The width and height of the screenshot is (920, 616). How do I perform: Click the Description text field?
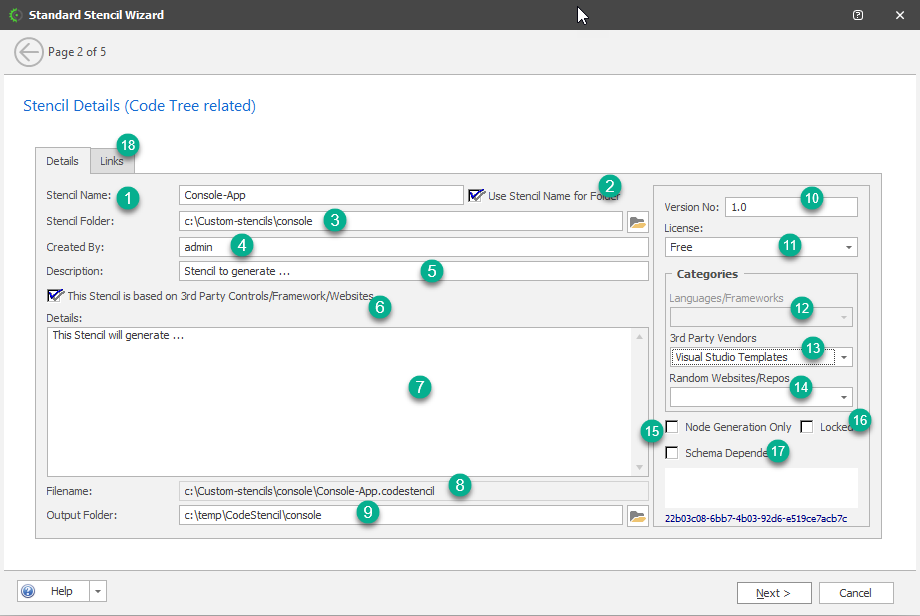coord(414,271)
